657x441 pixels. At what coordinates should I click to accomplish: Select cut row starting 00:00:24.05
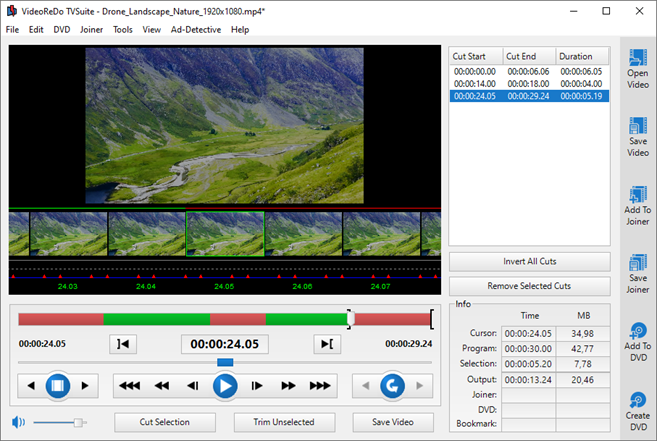pyautogui.click(x=529, y=96)
